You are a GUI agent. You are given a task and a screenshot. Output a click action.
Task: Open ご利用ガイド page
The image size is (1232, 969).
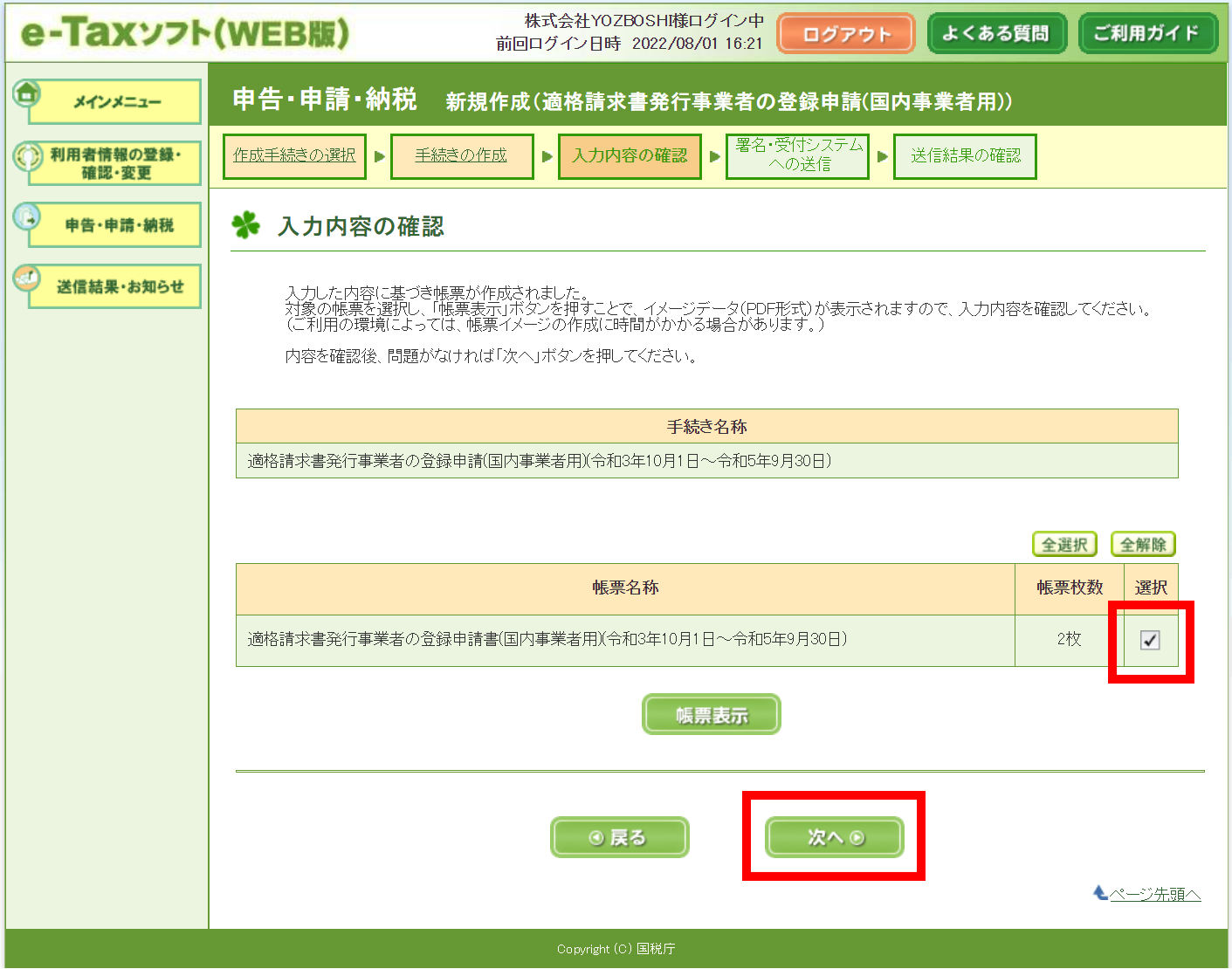pyautogui.click(x=1147, y=34)
